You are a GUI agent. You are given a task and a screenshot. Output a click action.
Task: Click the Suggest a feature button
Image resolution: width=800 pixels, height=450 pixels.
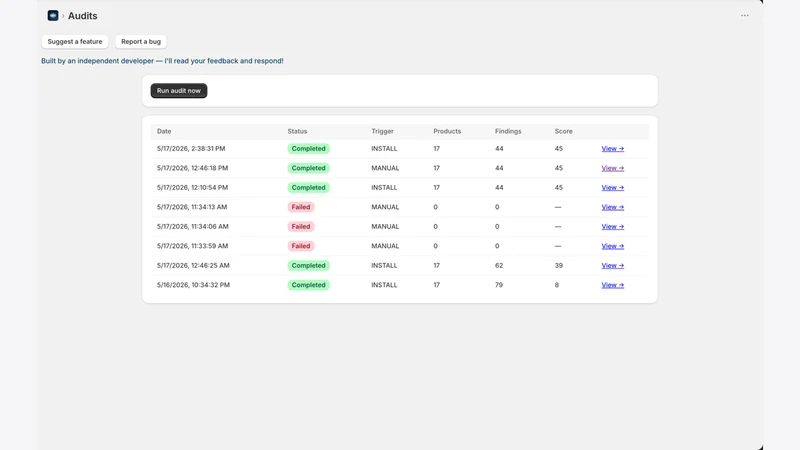[x=74, y=42]
